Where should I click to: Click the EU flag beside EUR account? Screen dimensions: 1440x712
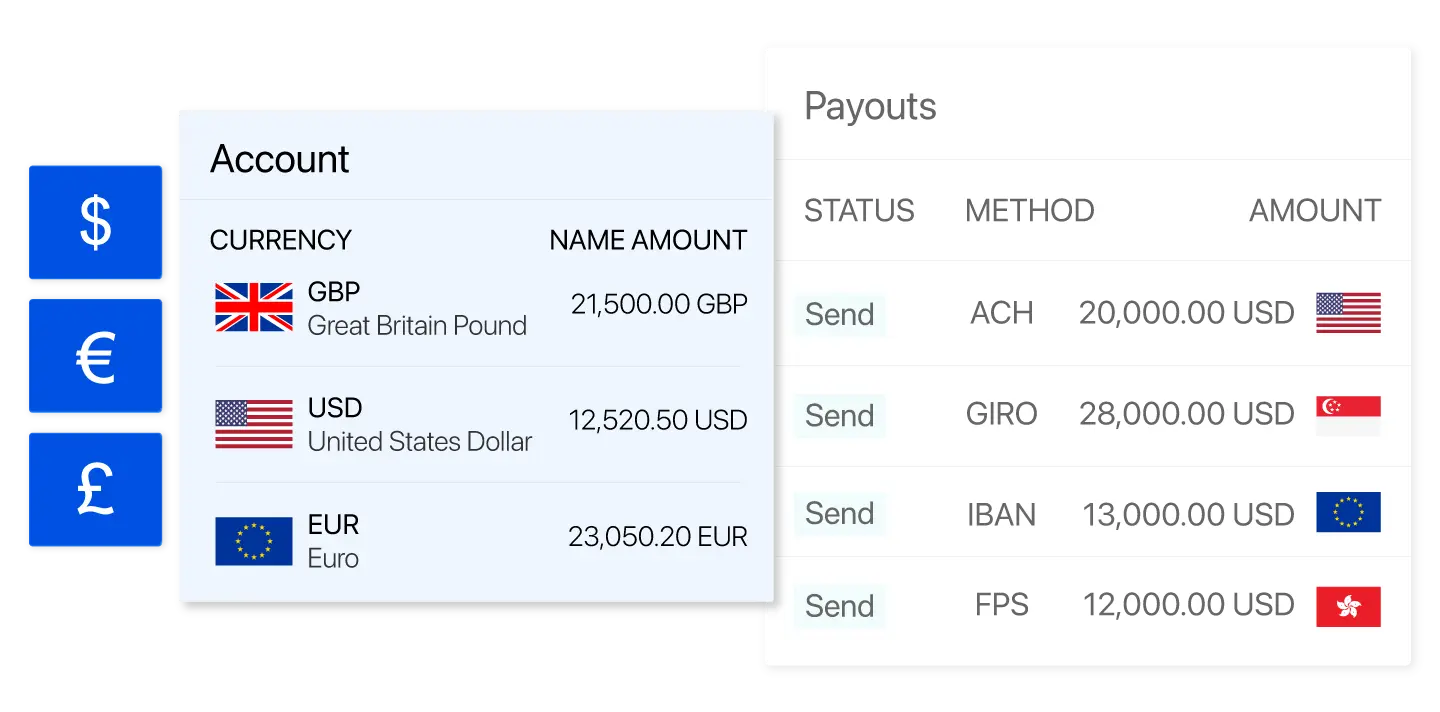254,541
